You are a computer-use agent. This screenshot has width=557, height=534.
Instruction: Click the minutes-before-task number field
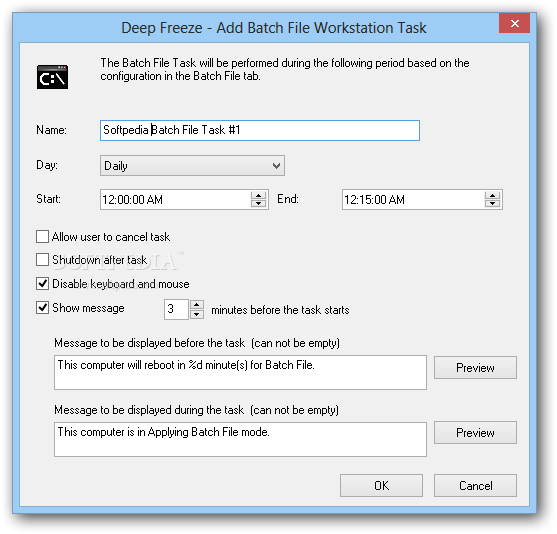(176, 309)
